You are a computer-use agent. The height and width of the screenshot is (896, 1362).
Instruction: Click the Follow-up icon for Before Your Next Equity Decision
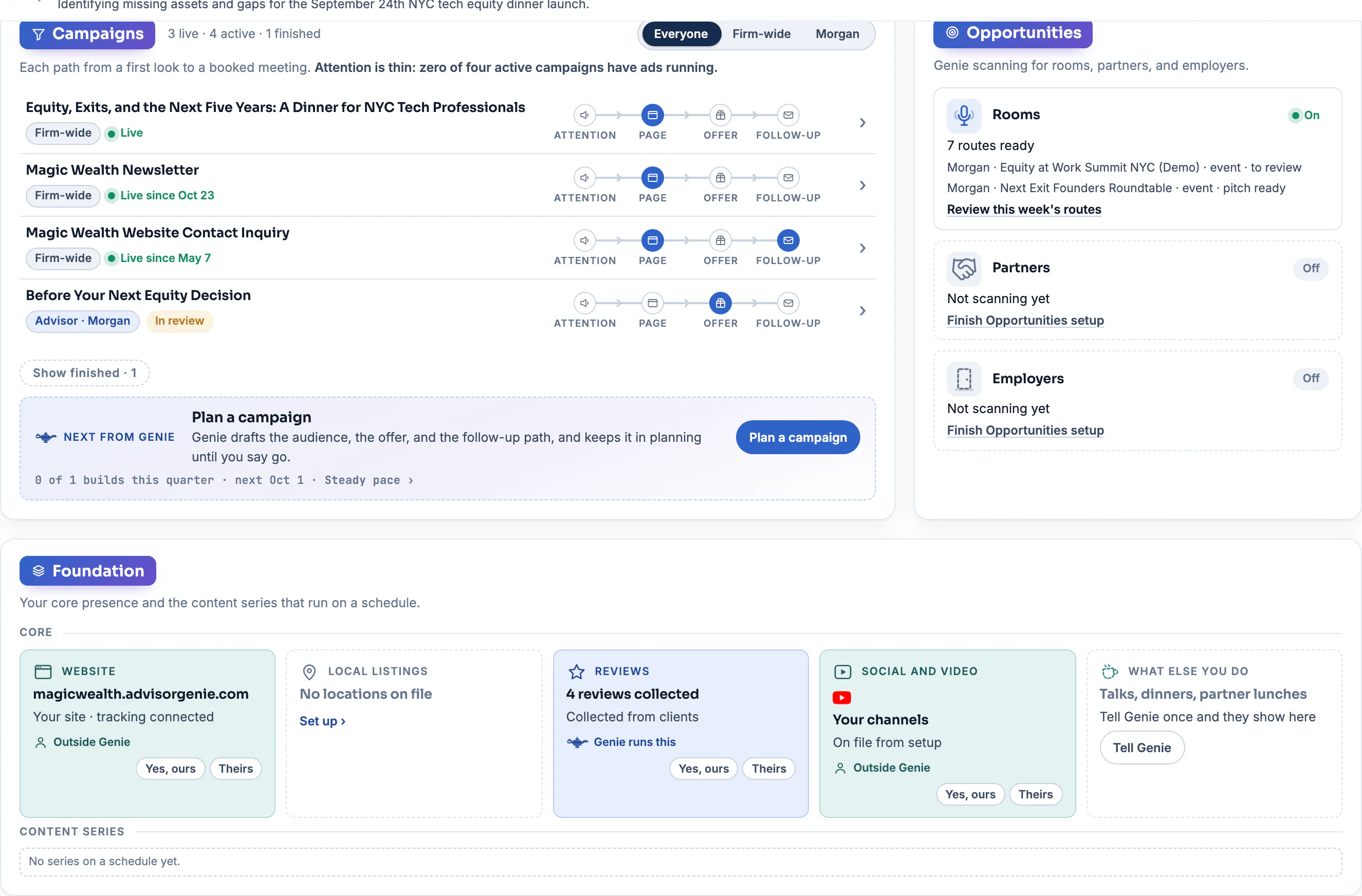788,303
